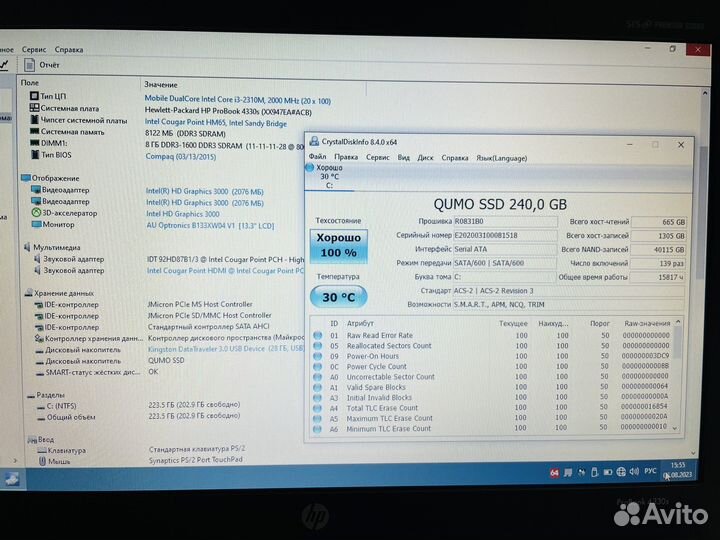Click the 40115 GB NAND writes value

pos(658,250)
